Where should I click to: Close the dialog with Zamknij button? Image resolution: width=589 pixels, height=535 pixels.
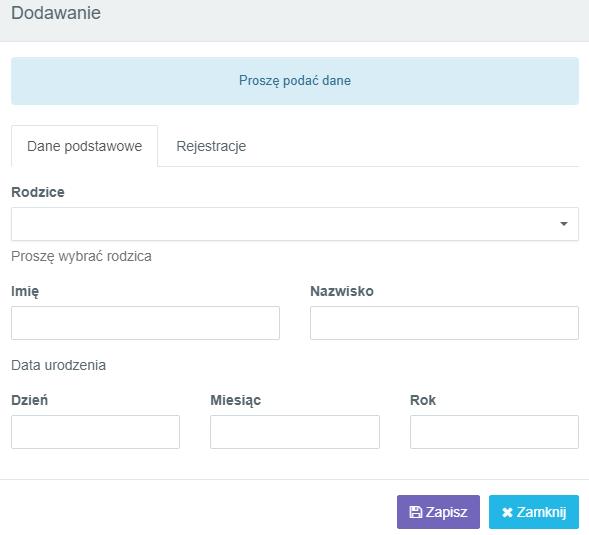tap(534, 512)
